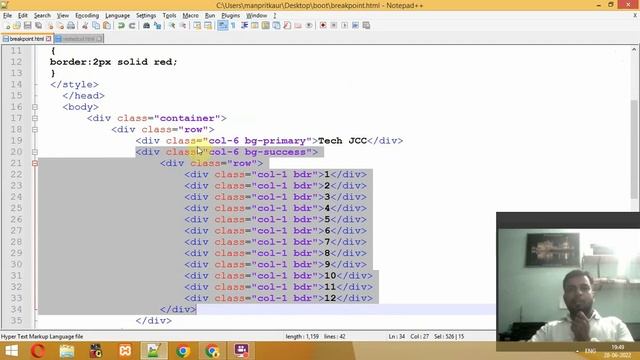Switch to the second inactive document tab
The height and width of the screenshot is (360, 640).
click(x=78, y=39)
